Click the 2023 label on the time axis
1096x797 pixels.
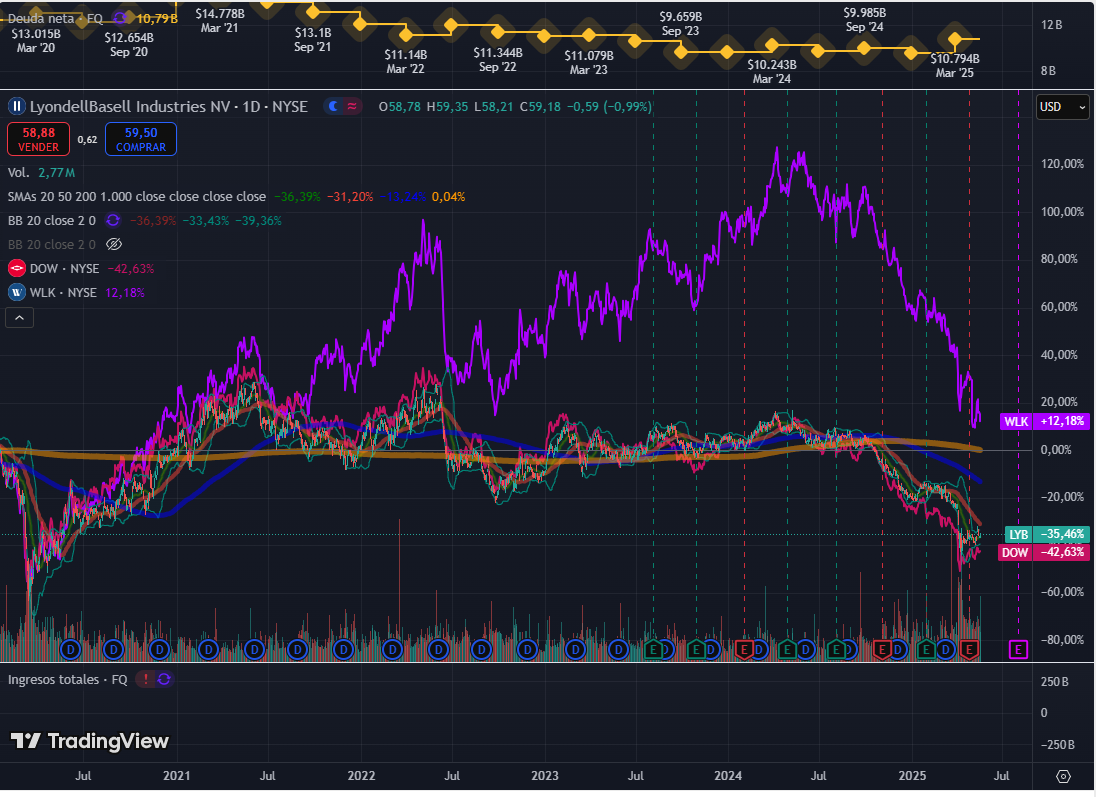(x=545, y=776)
